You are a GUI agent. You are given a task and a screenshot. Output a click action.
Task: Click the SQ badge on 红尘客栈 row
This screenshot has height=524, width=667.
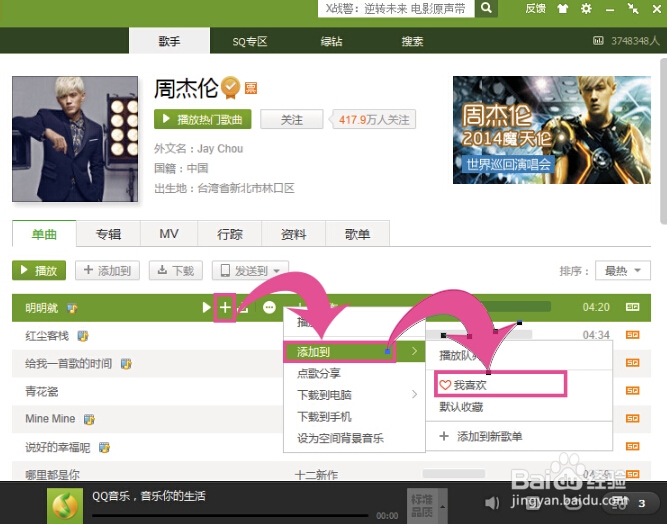(x=633, y=335)
